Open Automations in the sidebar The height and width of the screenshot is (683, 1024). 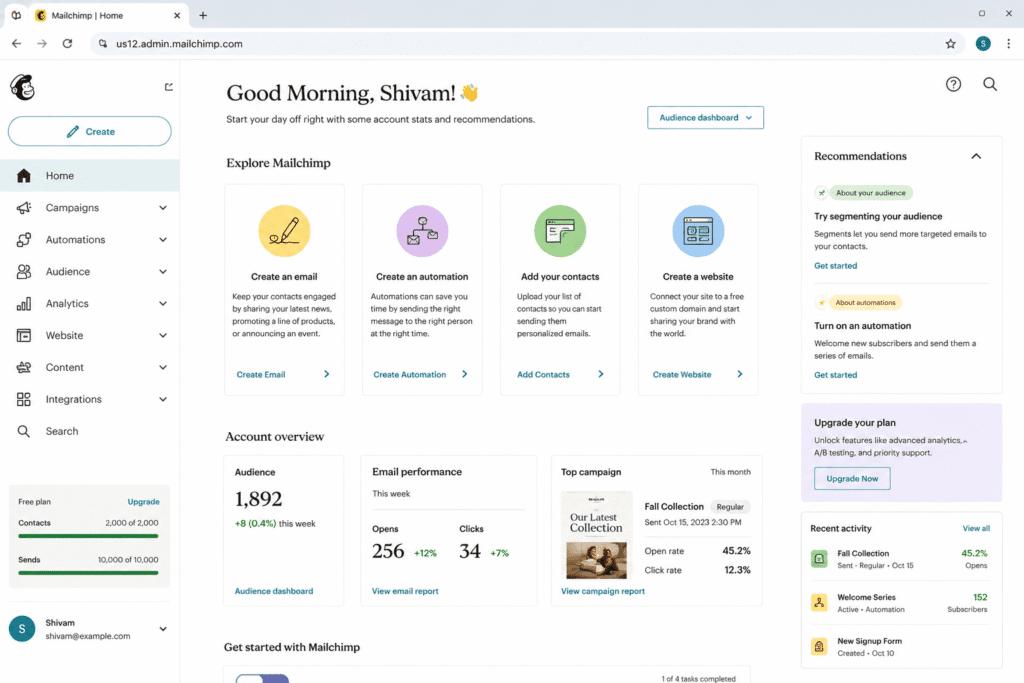90,240
